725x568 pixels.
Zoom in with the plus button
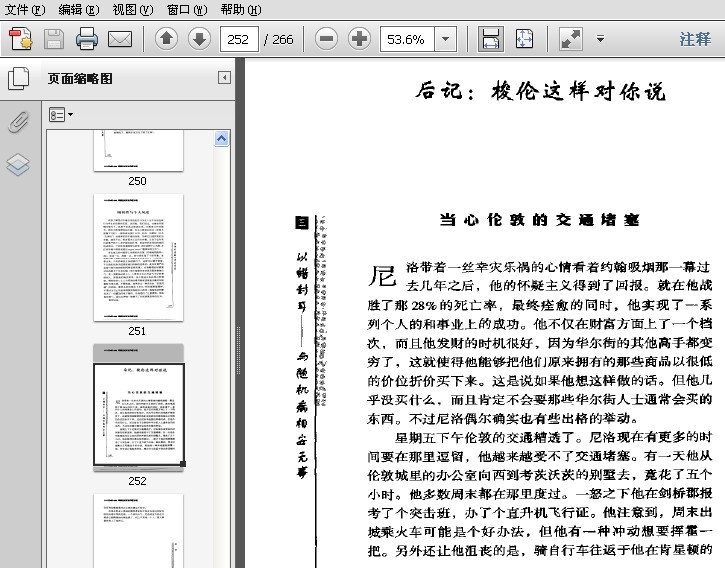(x=359, y=39)
